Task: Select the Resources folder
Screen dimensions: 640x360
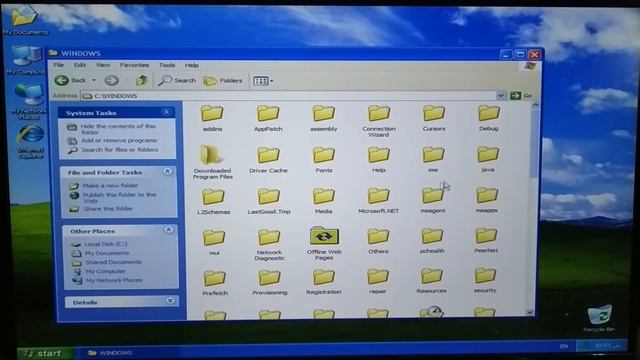Action: pyautogui.click(x=431, y=281)
